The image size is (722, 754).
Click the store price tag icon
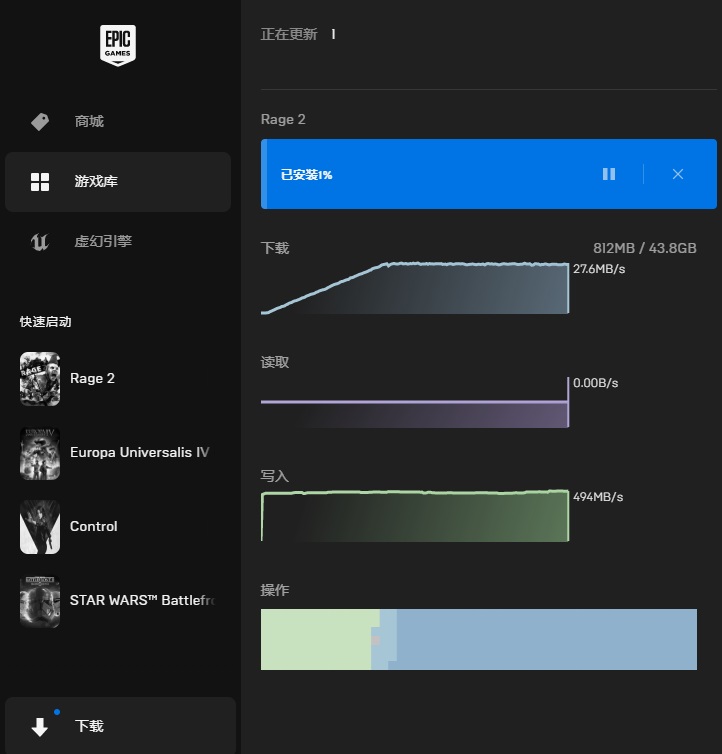[40, 122]
